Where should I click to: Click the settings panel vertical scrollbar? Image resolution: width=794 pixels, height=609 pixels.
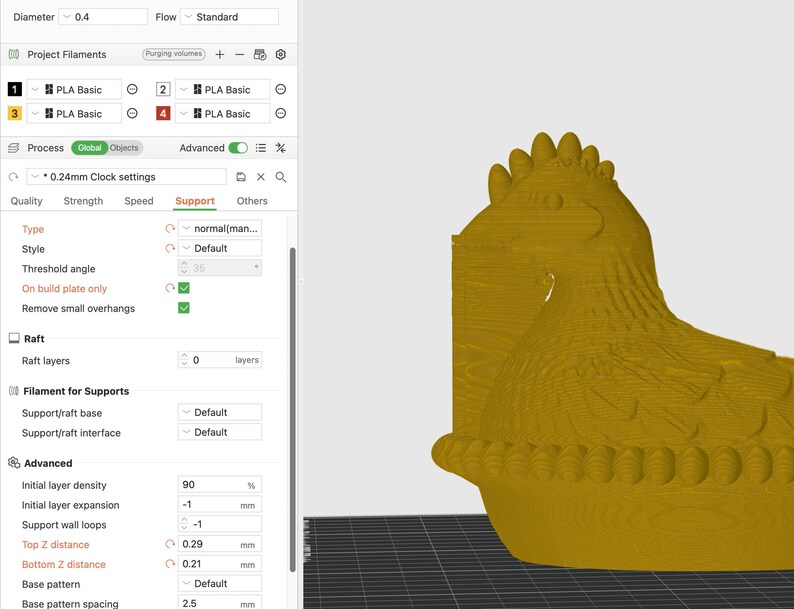(292, 410)
